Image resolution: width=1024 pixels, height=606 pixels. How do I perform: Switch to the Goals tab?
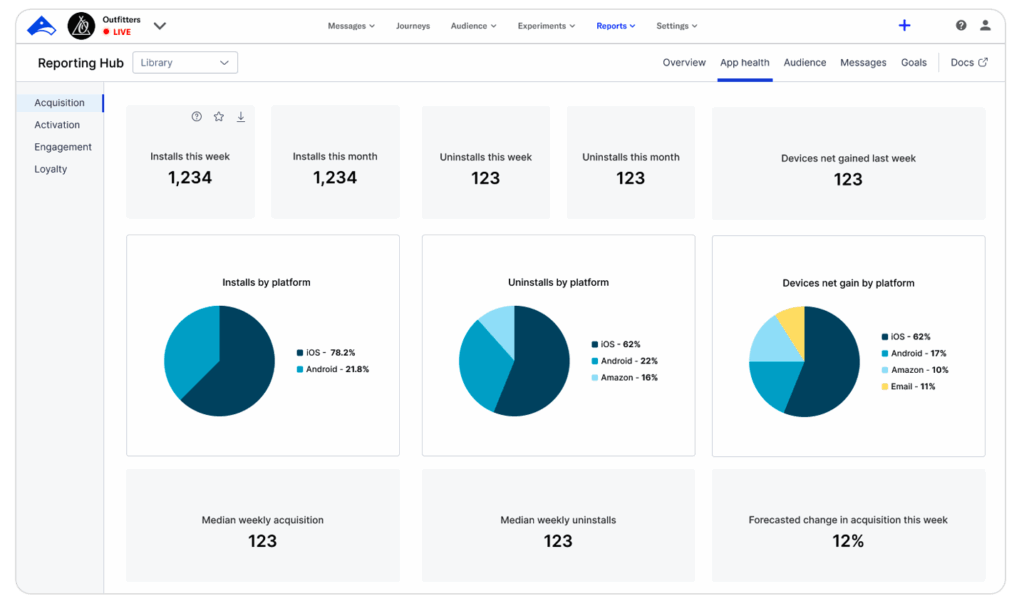click(913, 63)
